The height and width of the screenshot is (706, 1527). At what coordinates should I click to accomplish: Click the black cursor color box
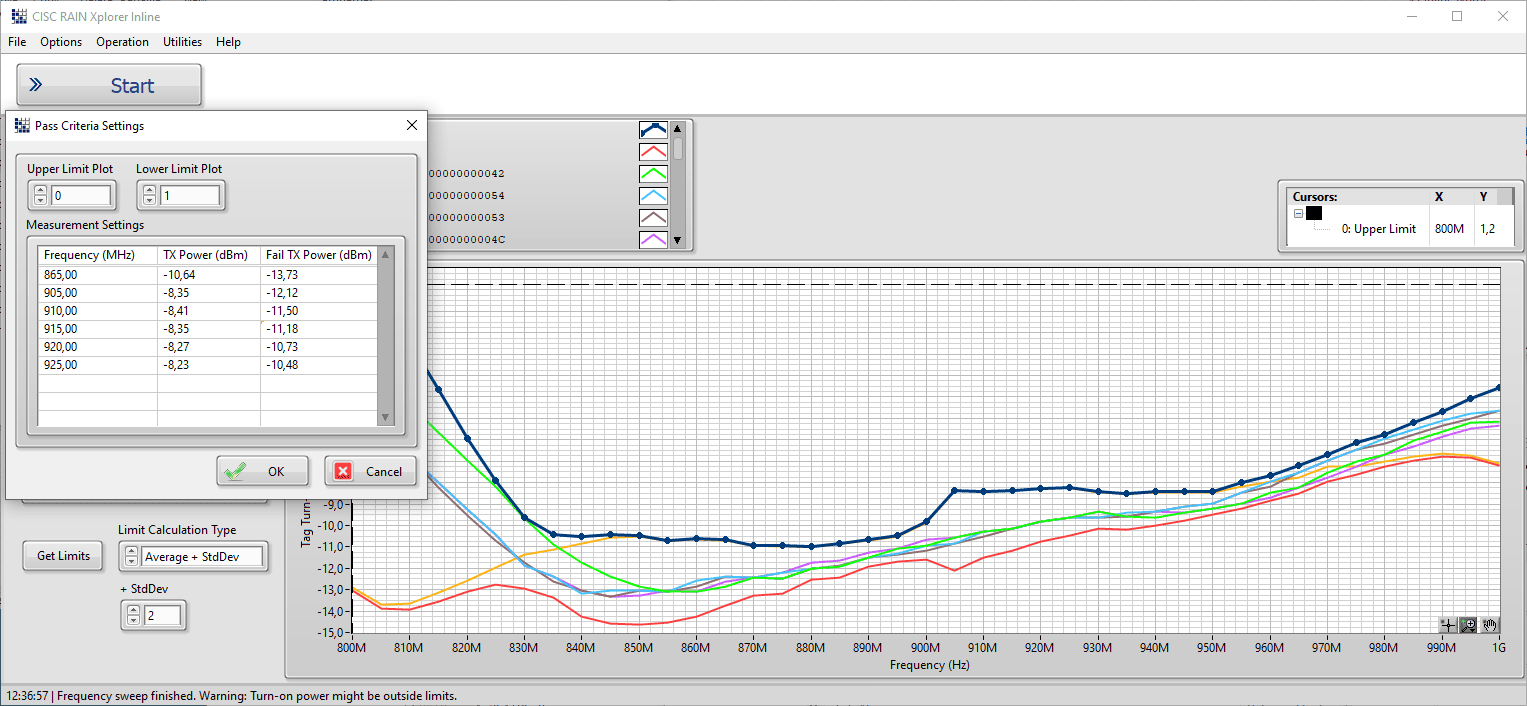1314,213
